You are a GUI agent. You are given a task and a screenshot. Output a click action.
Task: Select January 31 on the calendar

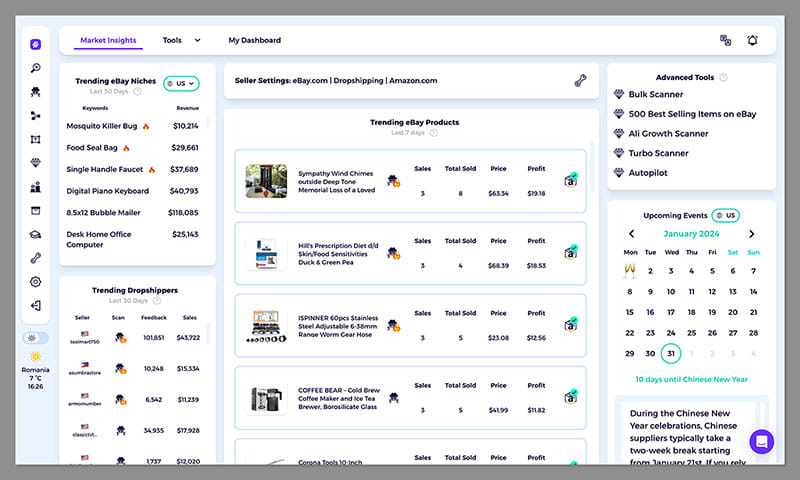pos(671,353)
